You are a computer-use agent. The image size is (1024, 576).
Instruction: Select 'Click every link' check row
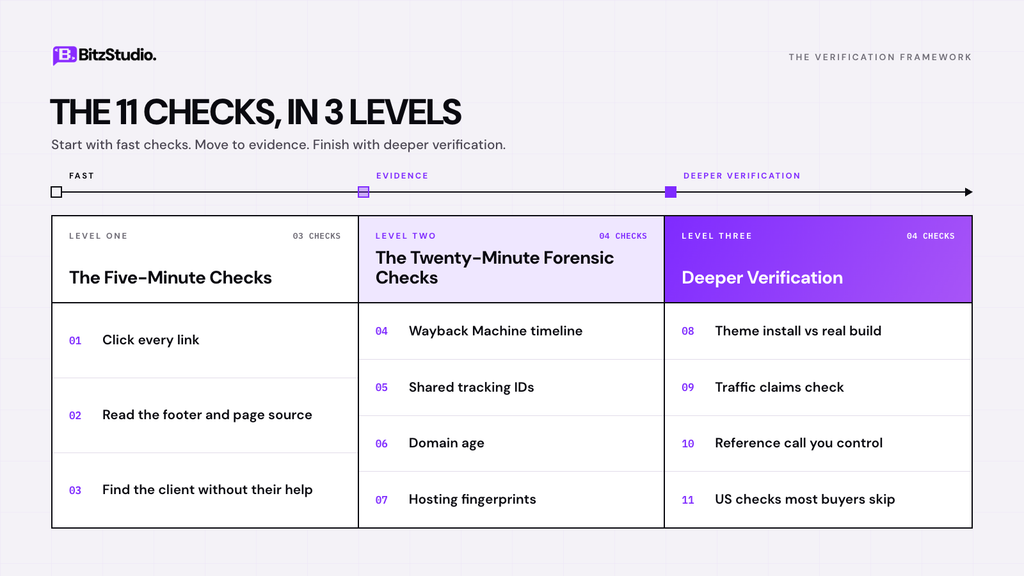(205, 340)
